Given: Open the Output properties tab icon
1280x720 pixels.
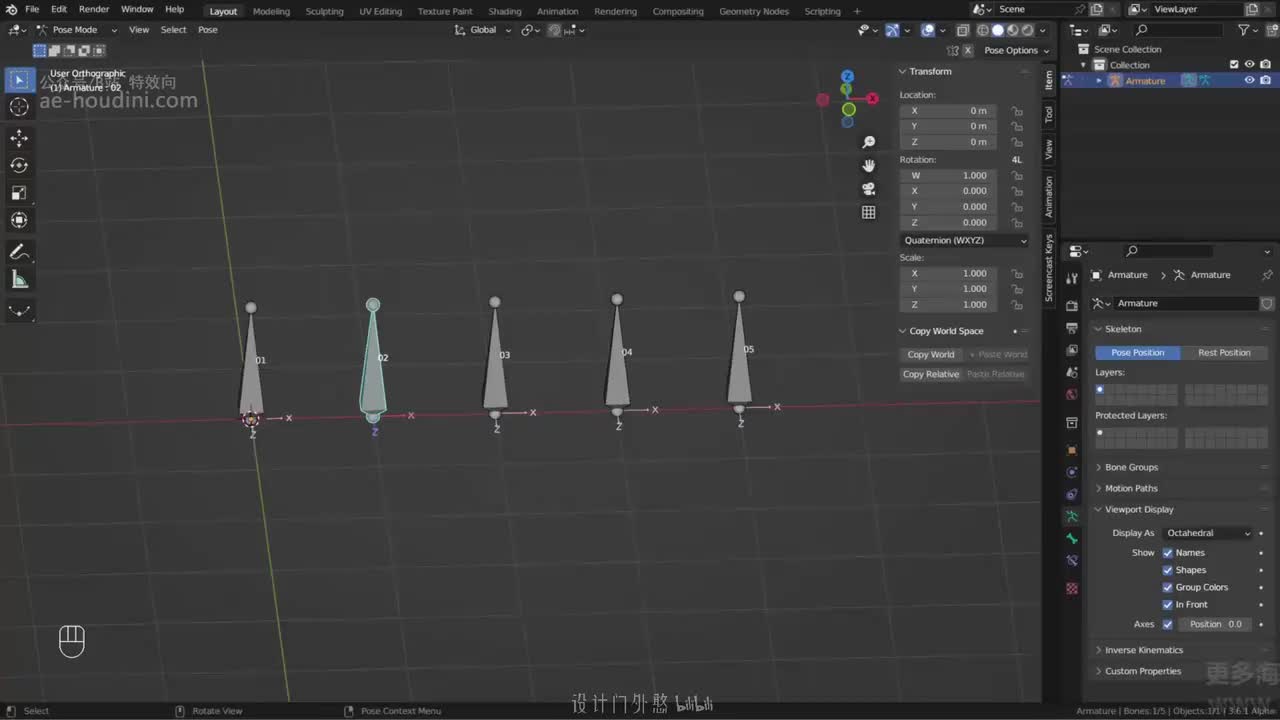Looking at the screenshot, I should (1072, 328).
